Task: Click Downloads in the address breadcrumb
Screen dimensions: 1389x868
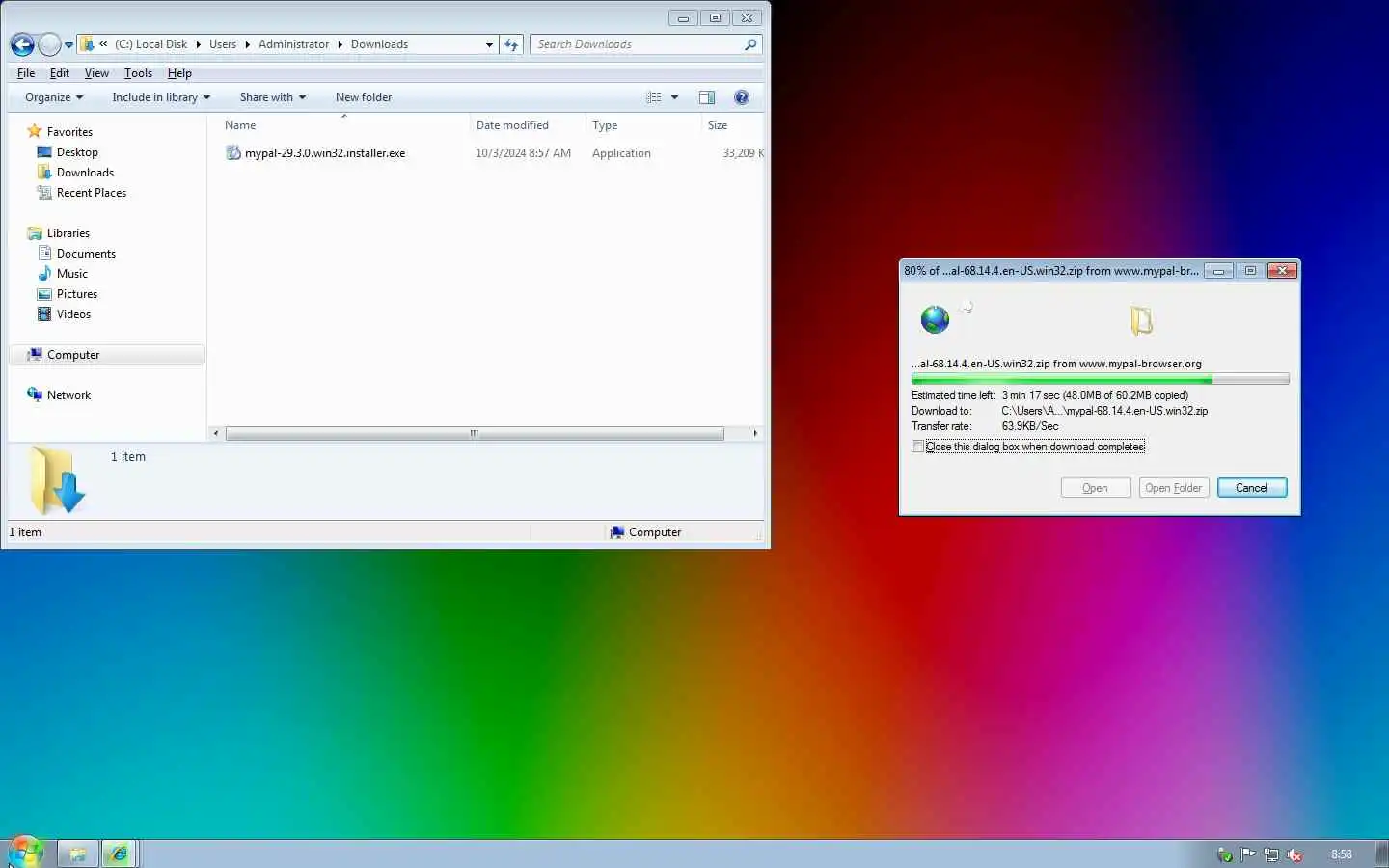Action: (379, 44)
